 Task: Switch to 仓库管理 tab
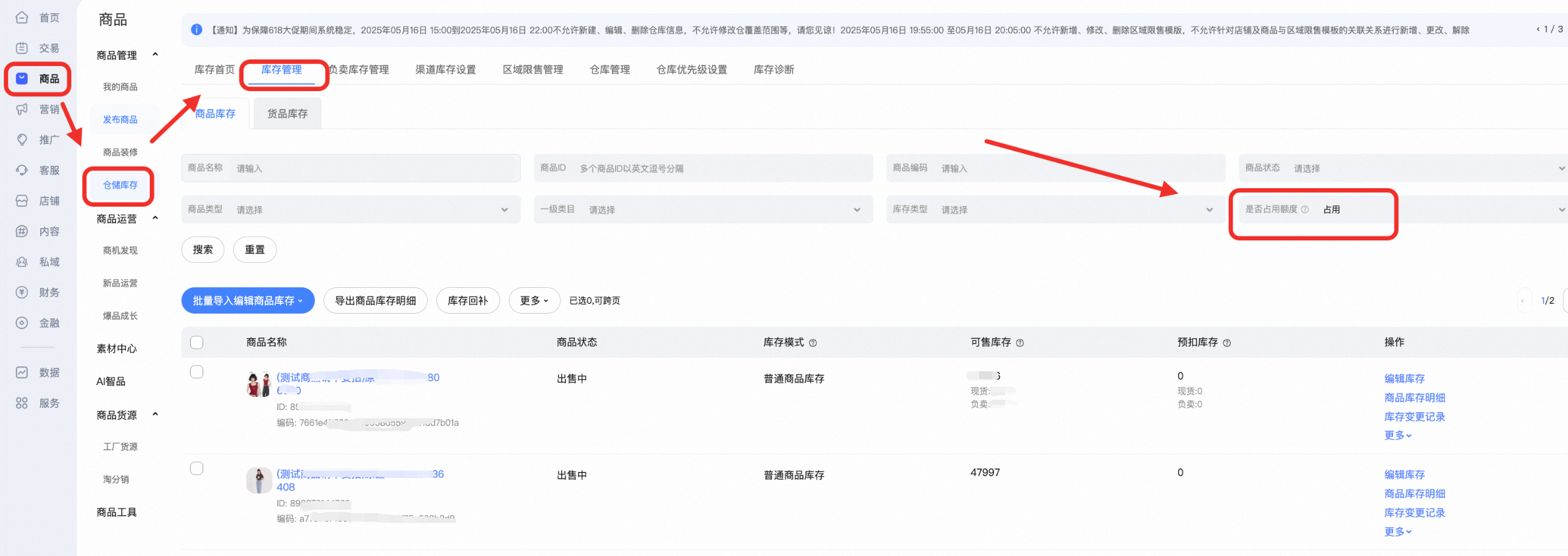(610, 69)
